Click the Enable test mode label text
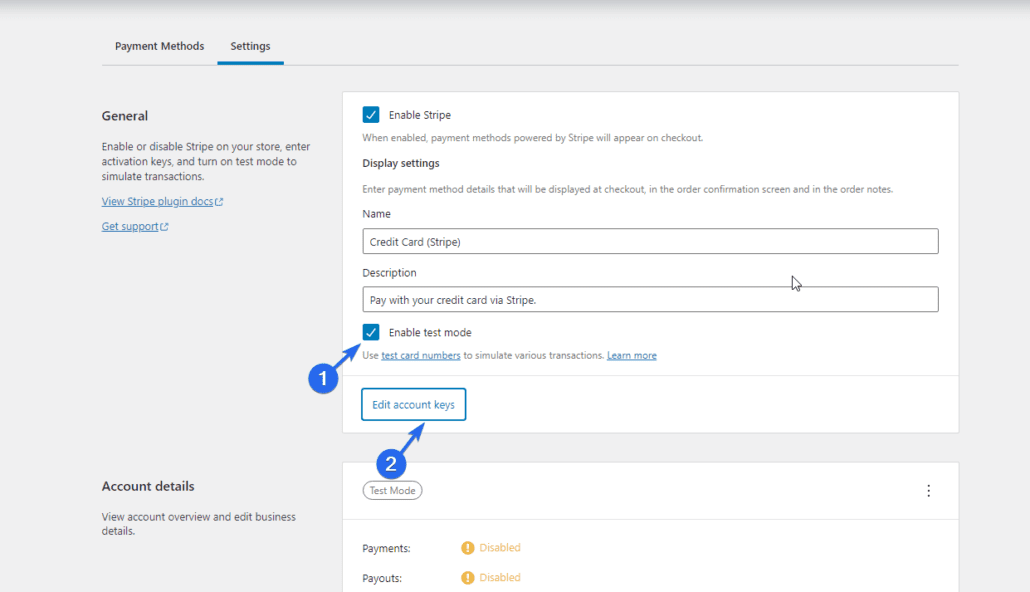1030x592 pixels. click(430, 332)
